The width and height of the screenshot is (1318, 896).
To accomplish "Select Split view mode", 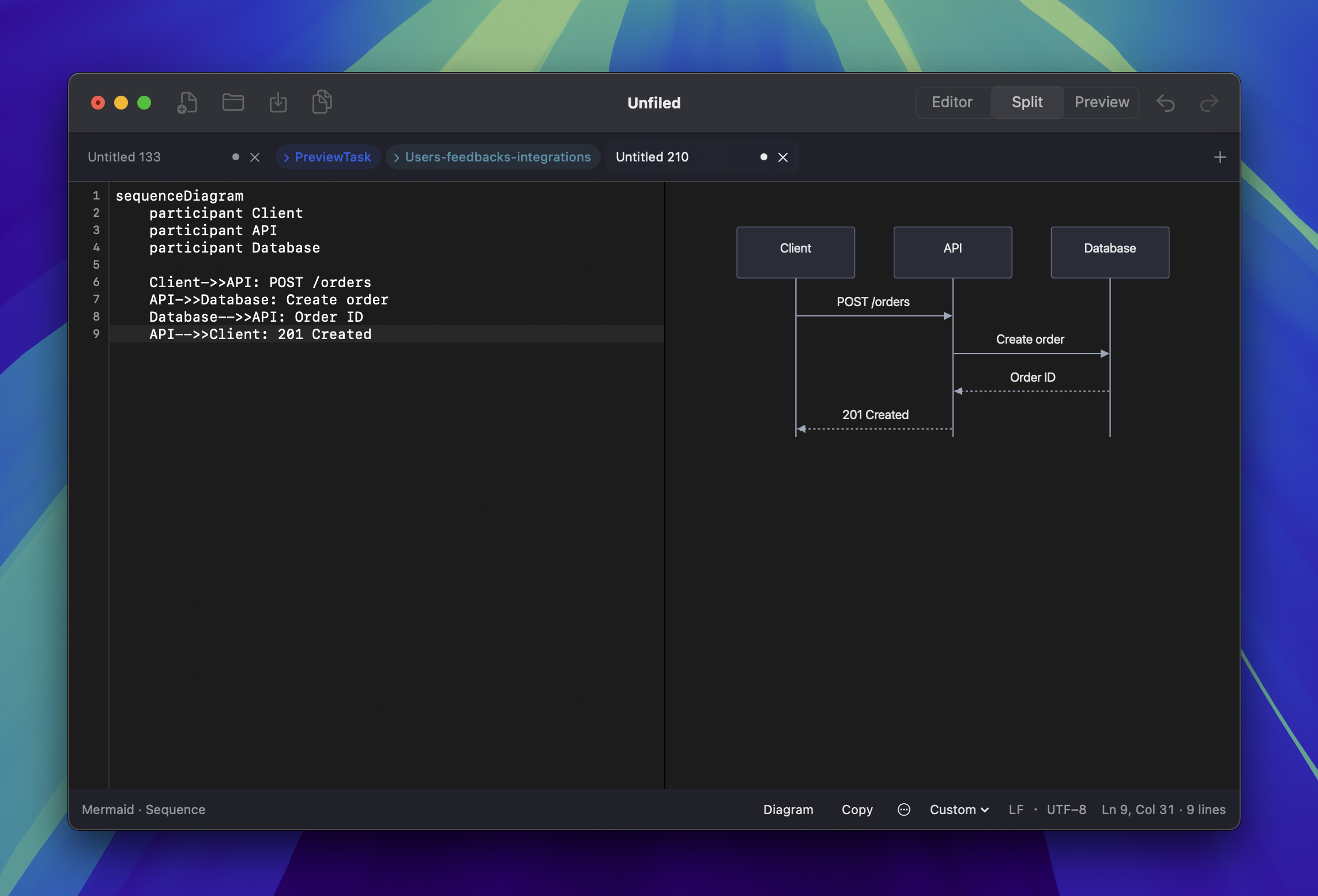I will click(x=1027, y=102).
